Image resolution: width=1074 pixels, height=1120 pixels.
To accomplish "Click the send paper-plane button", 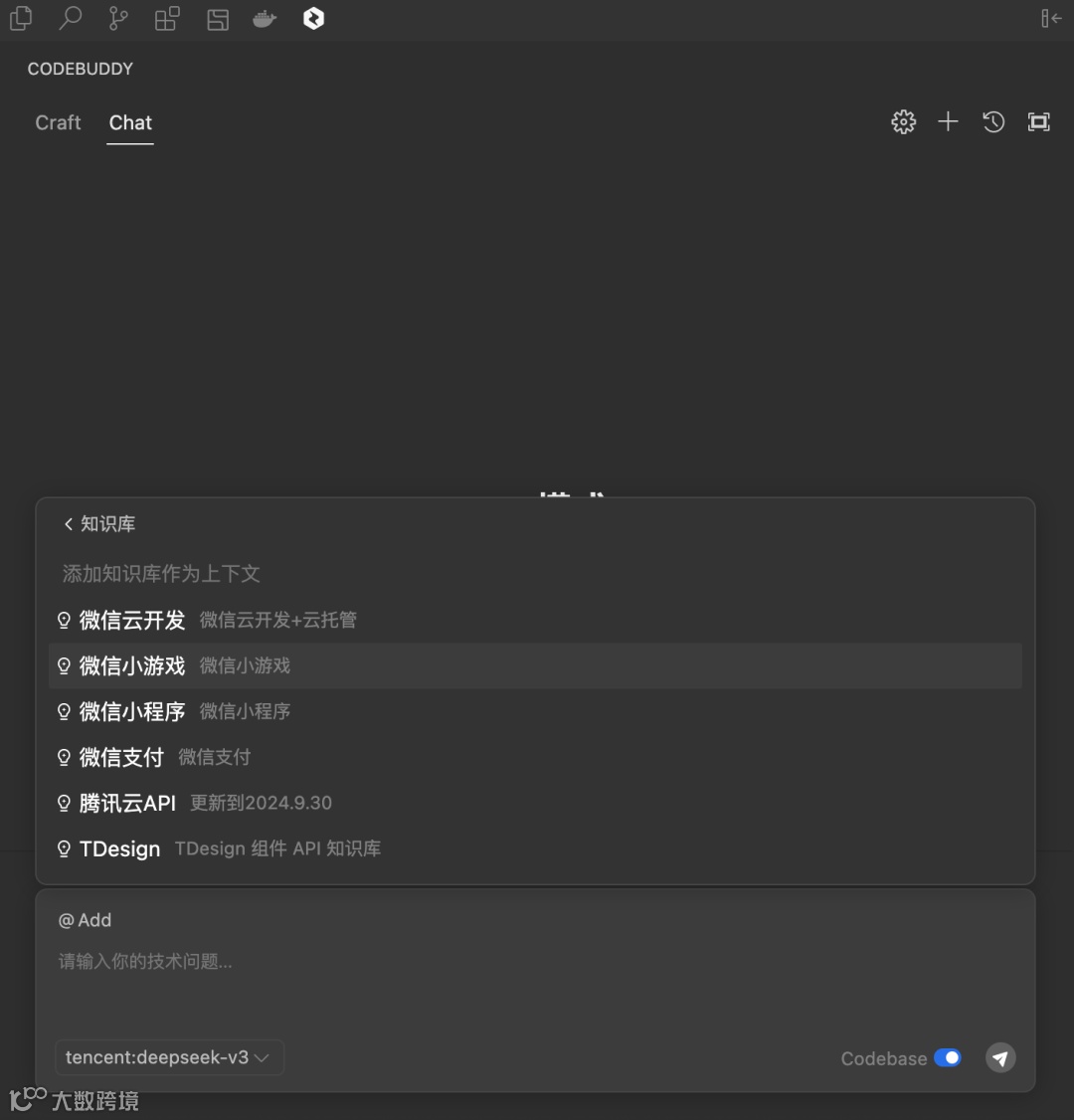I will [1000, 1058].
